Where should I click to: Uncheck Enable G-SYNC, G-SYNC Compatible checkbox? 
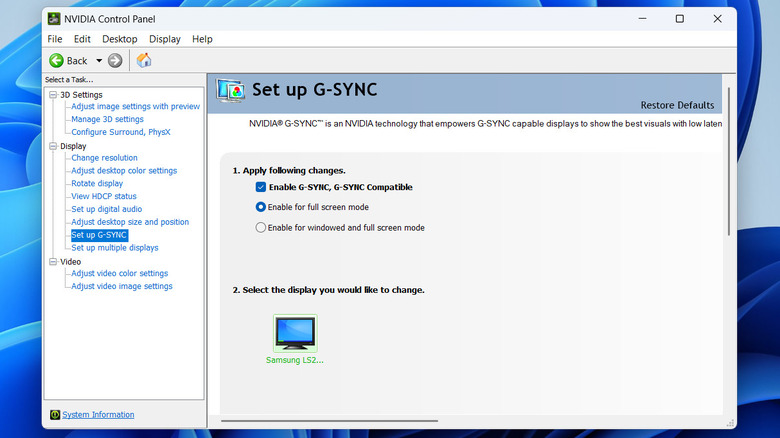[x=261, y=187]
